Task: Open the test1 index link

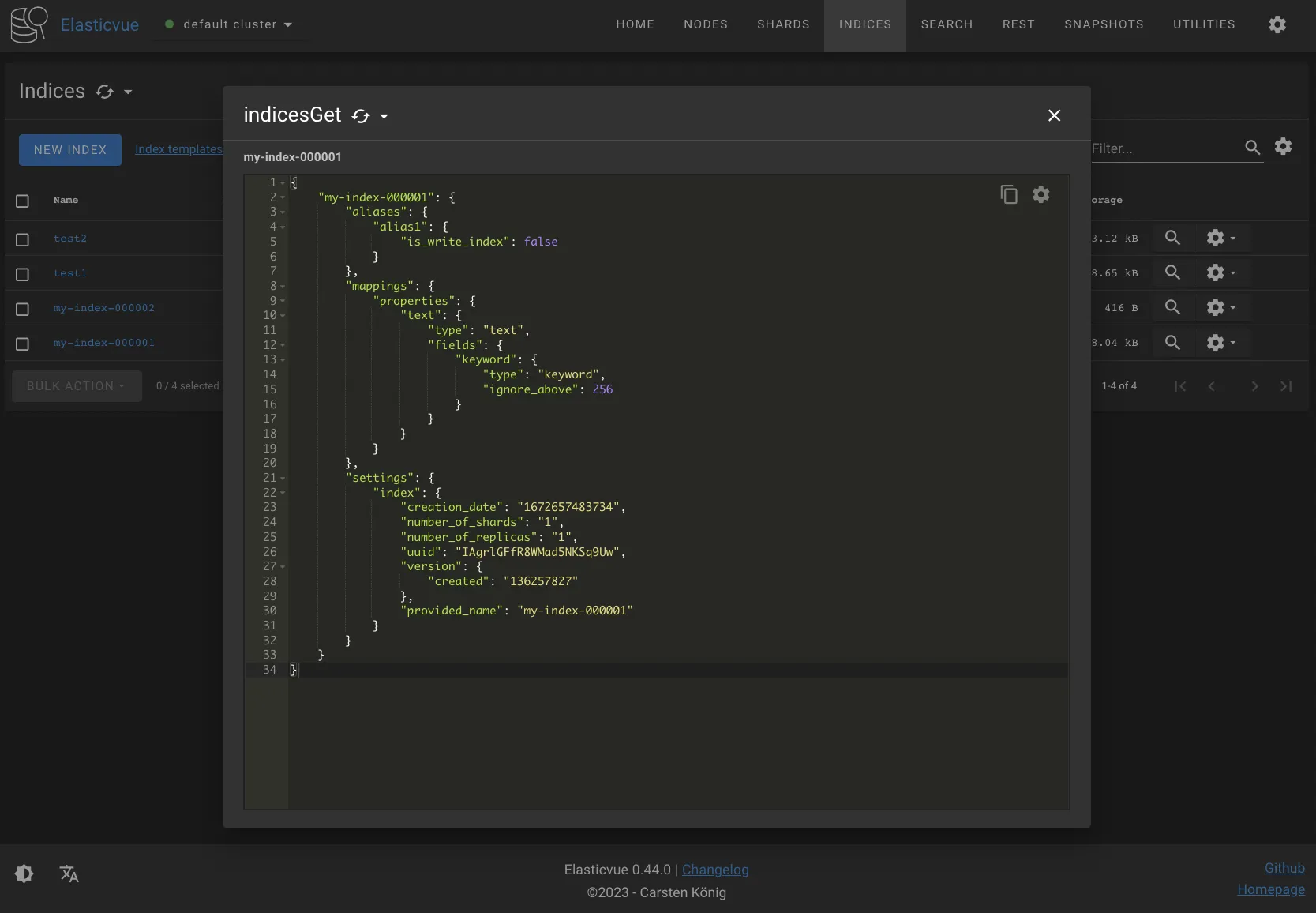Action: 70,273
